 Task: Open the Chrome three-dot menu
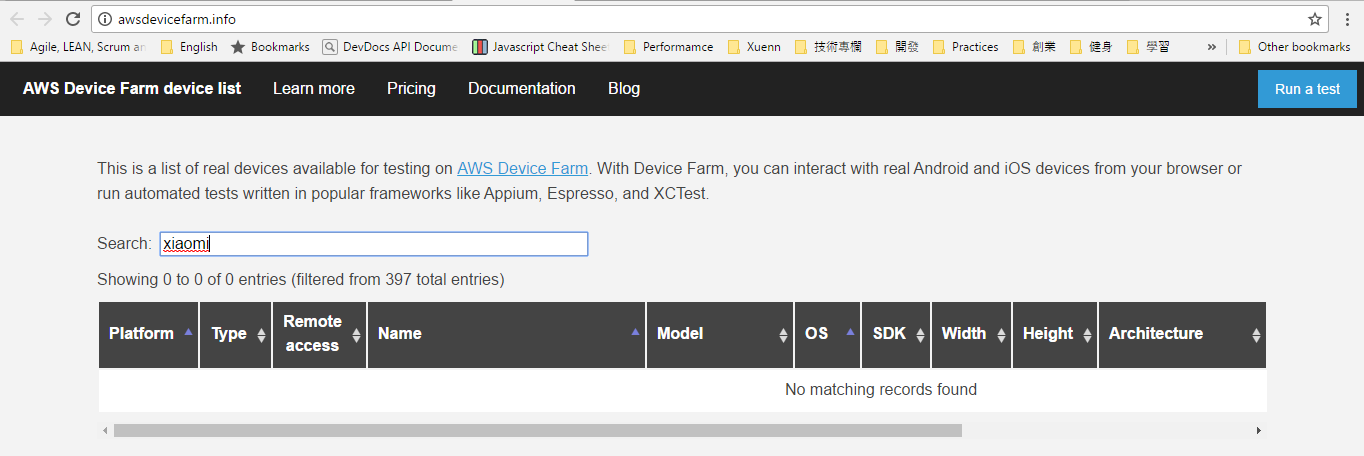pyautogui.click(x=1346, y=19)
